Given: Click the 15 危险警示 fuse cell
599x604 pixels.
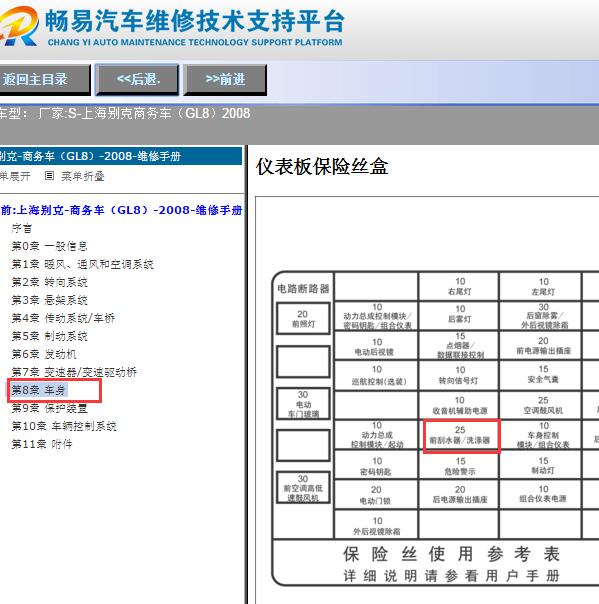Looking at the screenshot, I should [x=459, y=466].
